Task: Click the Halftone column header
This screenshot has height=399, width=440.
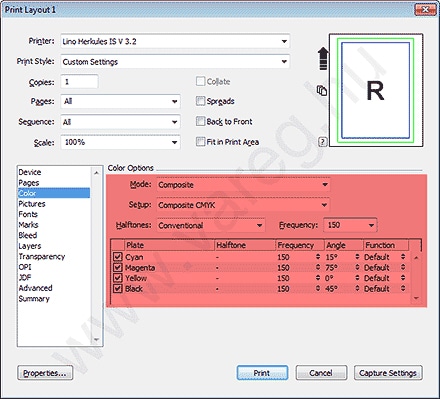Action: coord(245,245)
